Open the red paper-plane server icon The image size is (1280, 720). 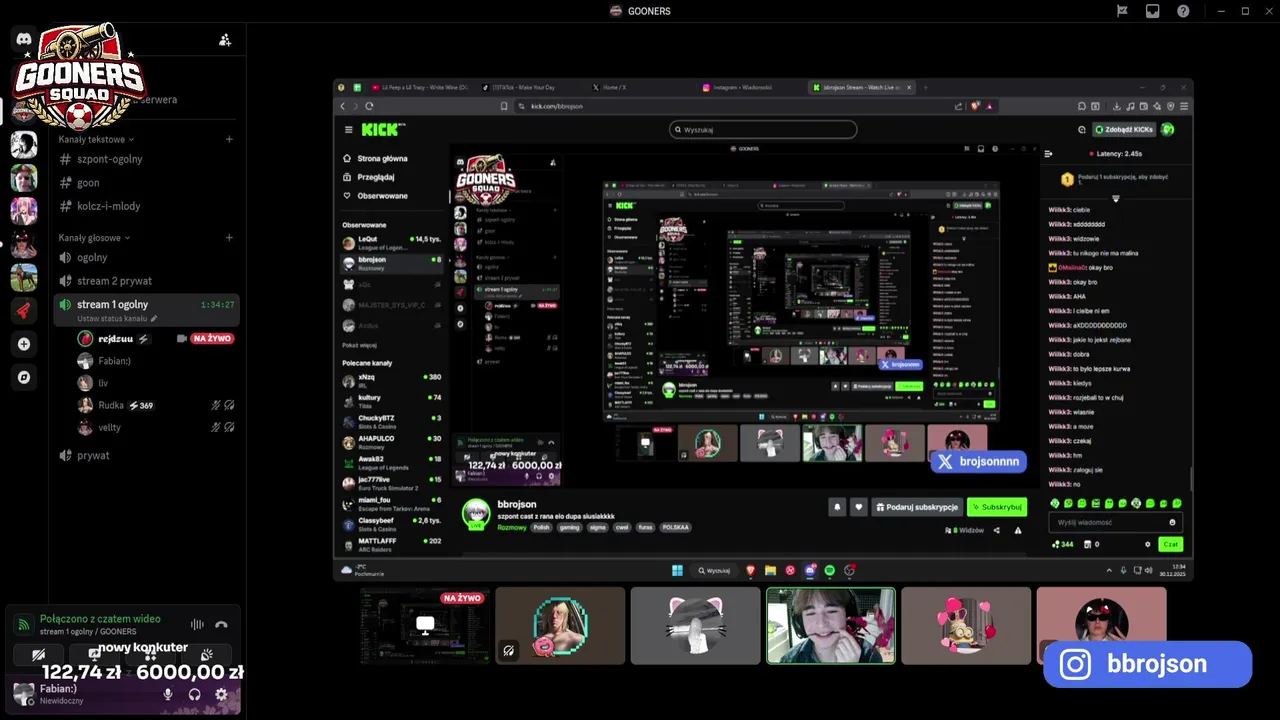coord(24,311)
